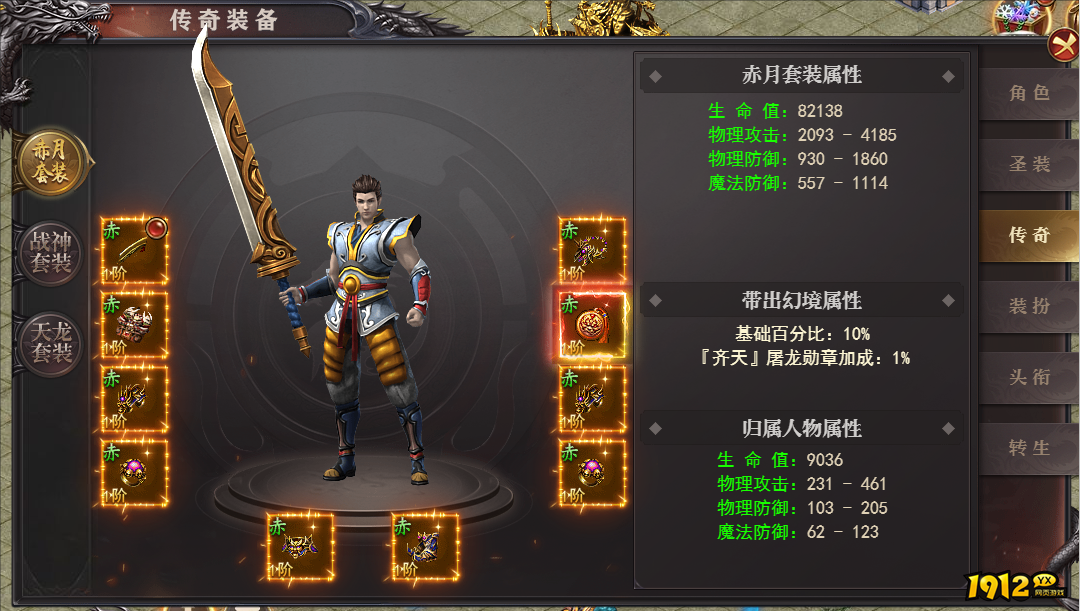Open the 装扮 tab

(1029, 307)
